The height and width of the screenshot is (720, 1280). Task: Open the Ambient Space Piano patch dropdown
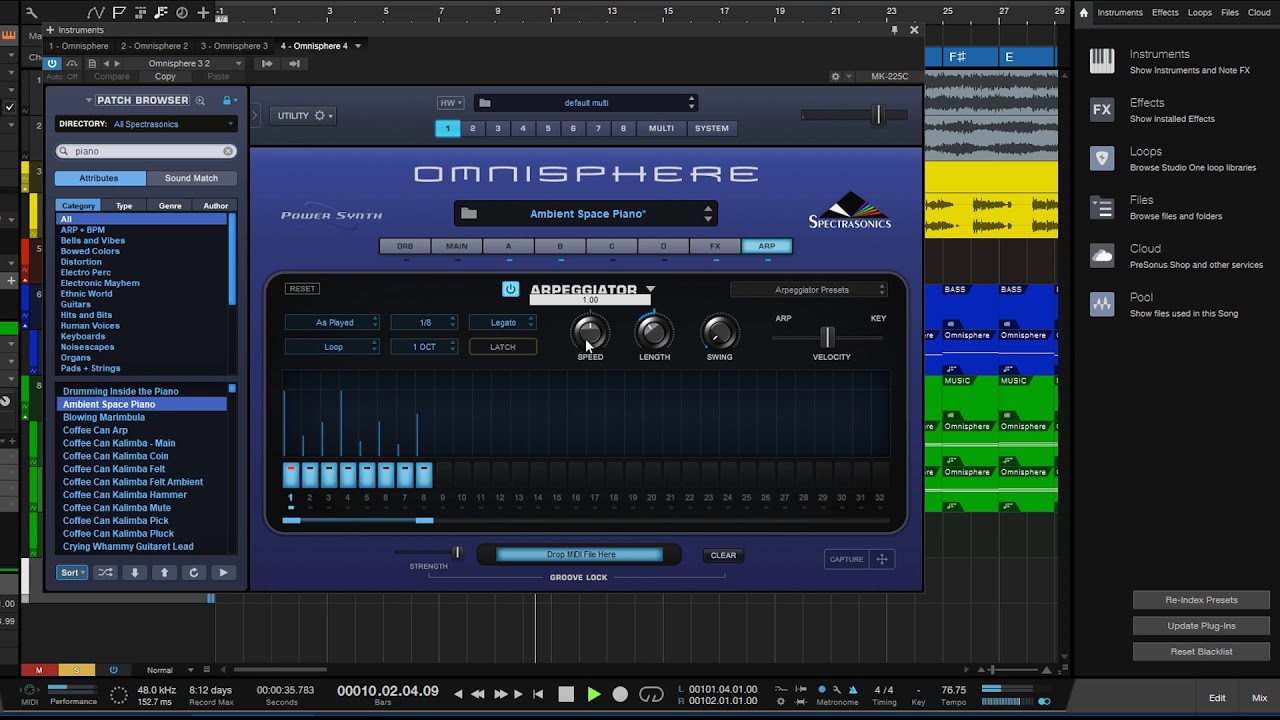pyautogui.click(x=586, y=214)
